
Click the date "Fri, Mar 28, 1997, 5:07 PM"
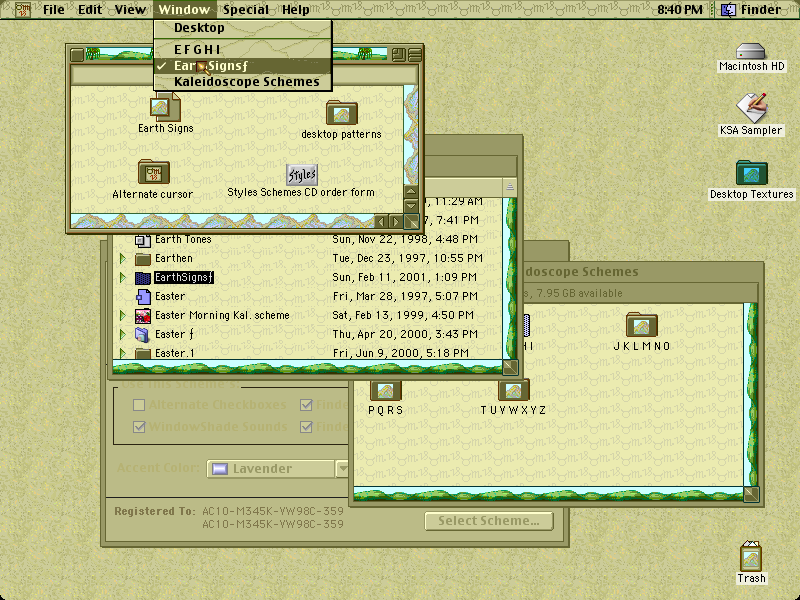pyautogui.click(x=405, y=296)
